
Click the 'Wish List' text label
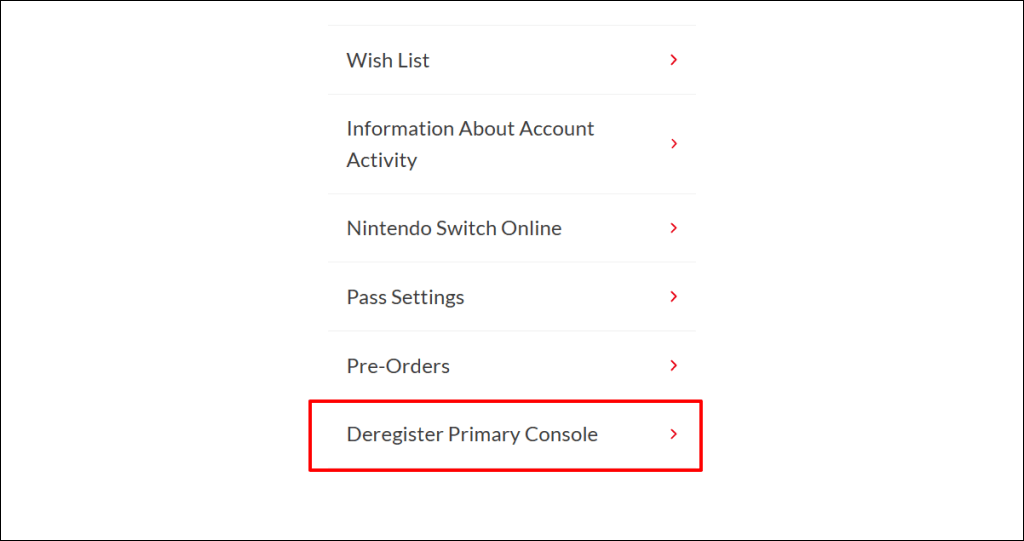(x=388, y=60)
